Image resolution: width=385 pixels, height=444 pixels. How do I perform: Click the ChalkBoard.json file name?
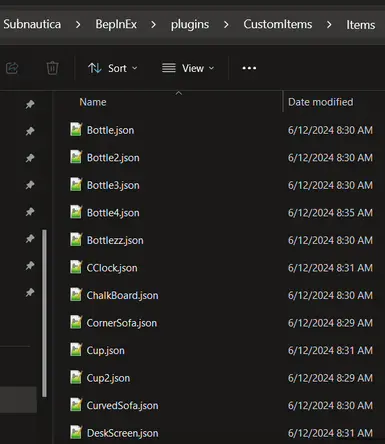[x=122, y=295]
